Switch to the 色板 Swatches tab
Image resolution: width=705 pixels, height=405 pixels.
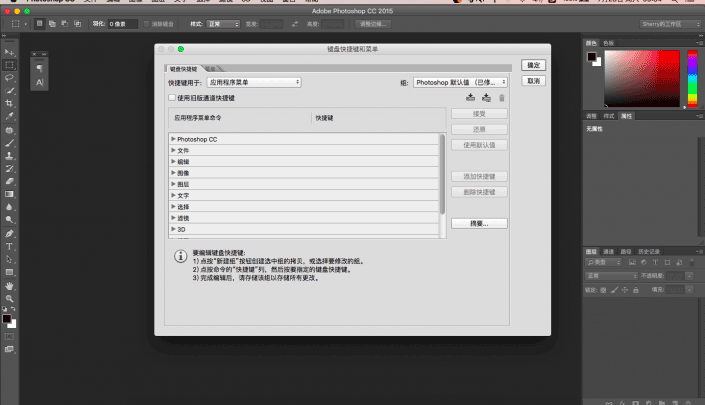[609, 43]
